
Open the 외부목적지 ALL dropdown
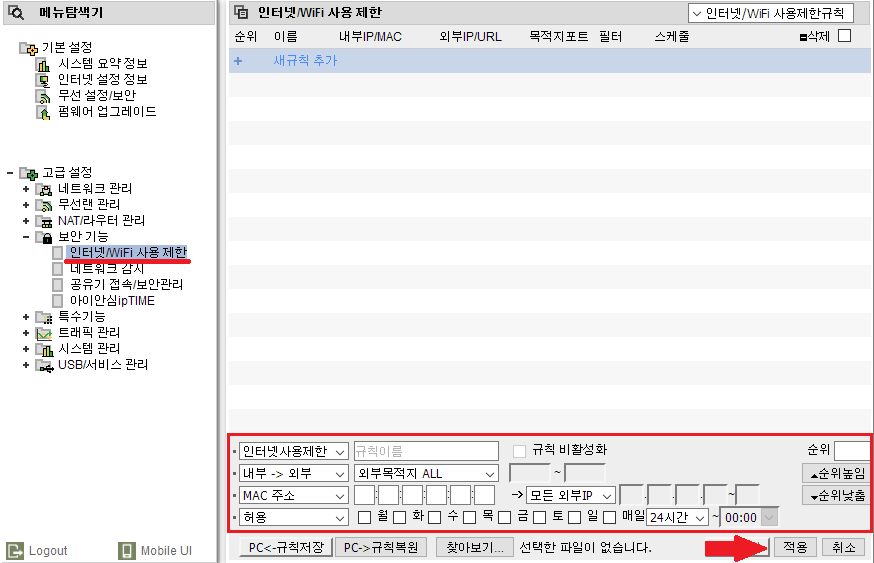[426, 474]
